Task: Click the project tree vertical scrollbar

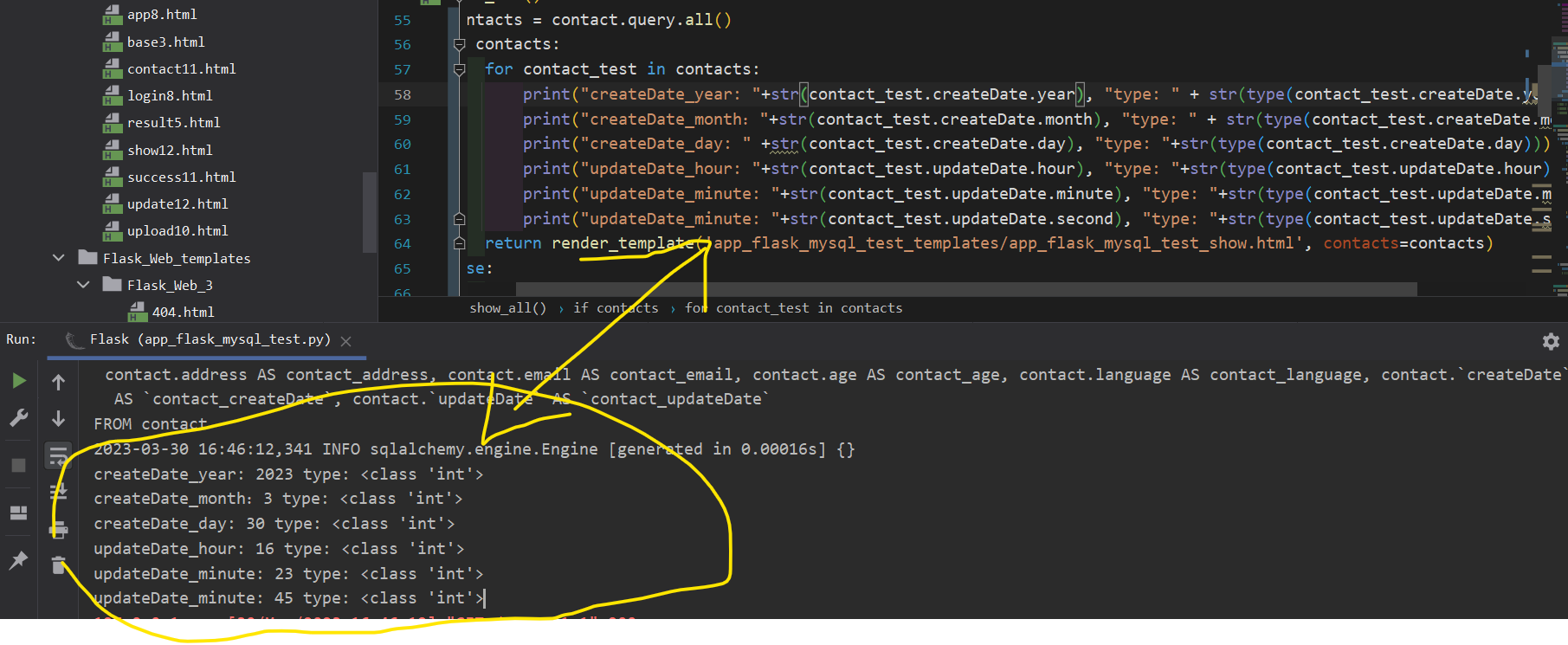Action: click(x=370, y=212)
